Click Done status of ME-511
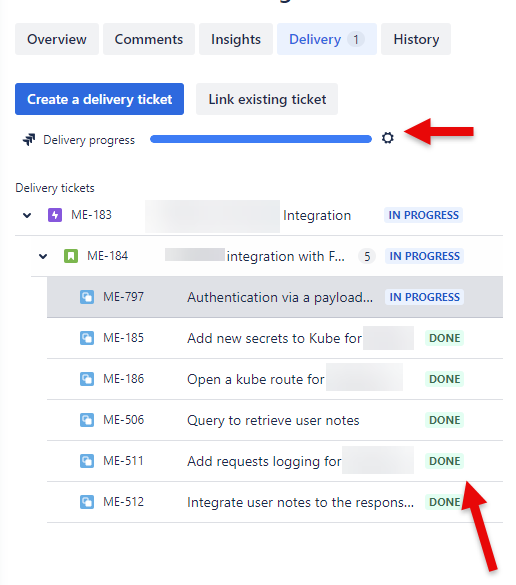Screen dimensions: 516x585 [444, 461]
